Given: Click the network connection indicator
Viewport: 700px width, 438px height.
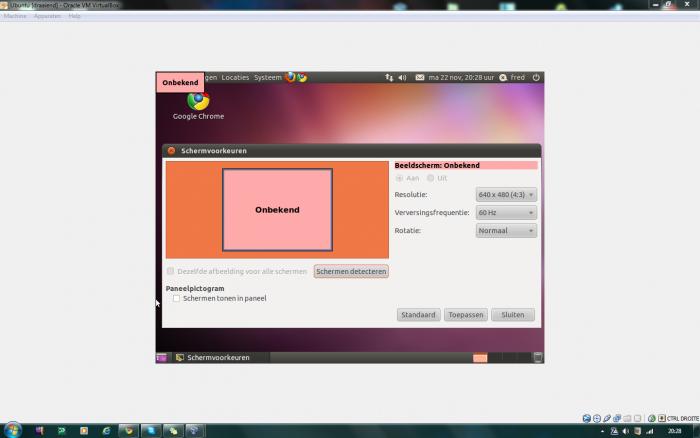Looking at the screenshot, I should click(389, 77).
